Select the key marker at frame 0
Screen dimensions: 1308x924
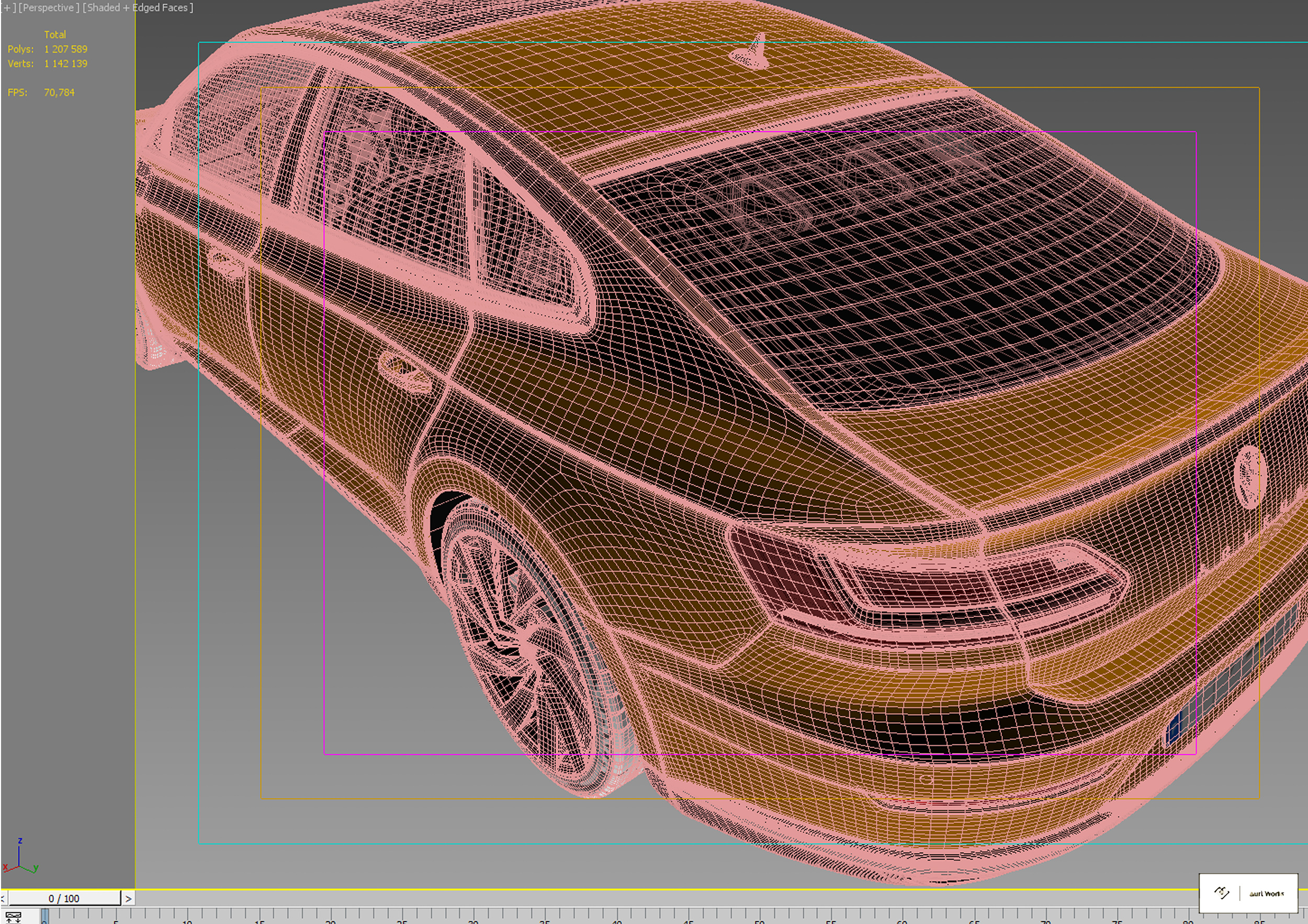pyautogui.click(x=45, y=917)
